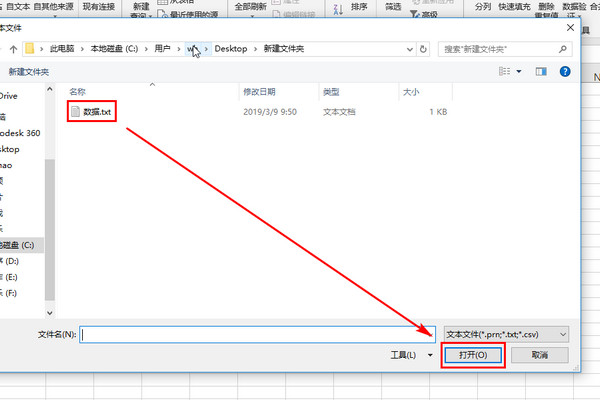Click Desktop in the address path
The image size is (600, 400).
coord(231,49)
